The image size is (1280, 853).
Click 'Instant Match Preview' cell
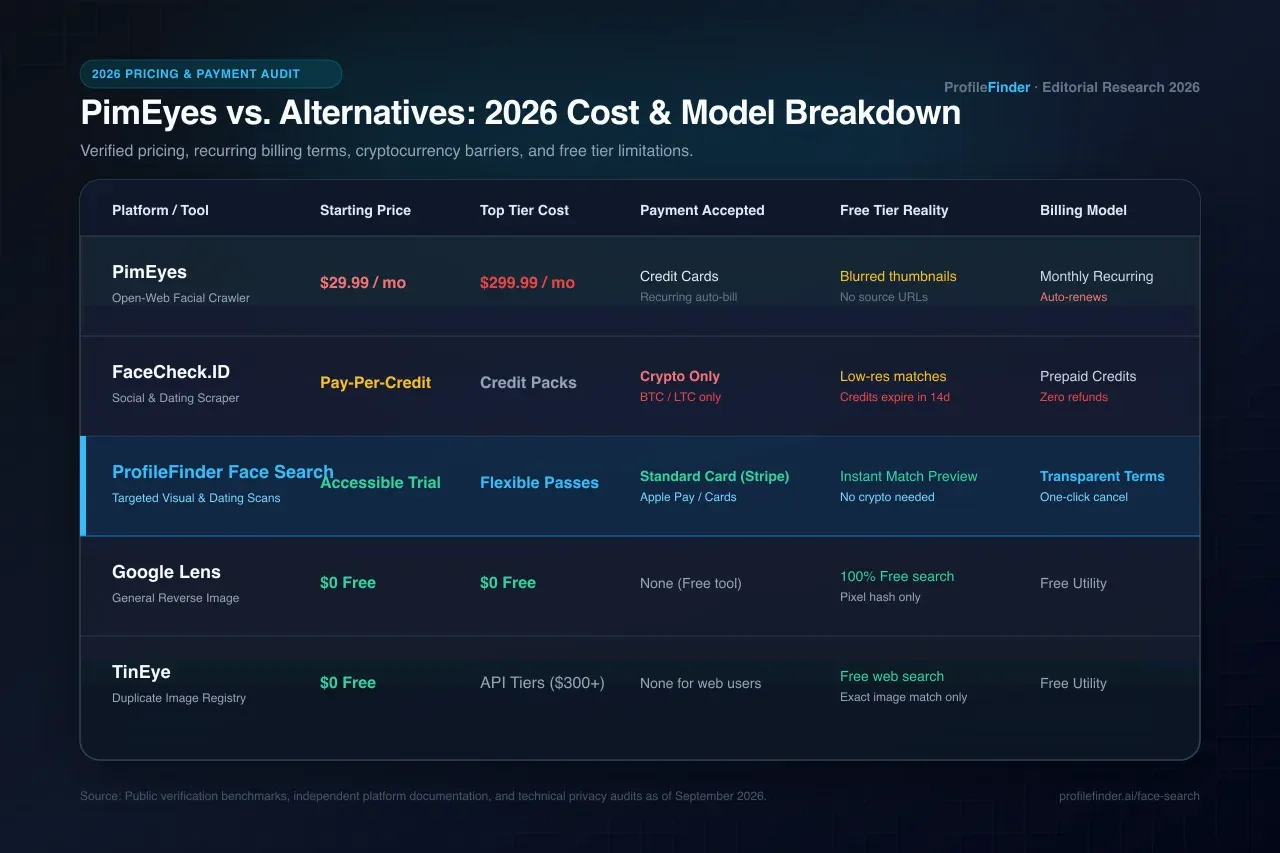tap(909, 476)
